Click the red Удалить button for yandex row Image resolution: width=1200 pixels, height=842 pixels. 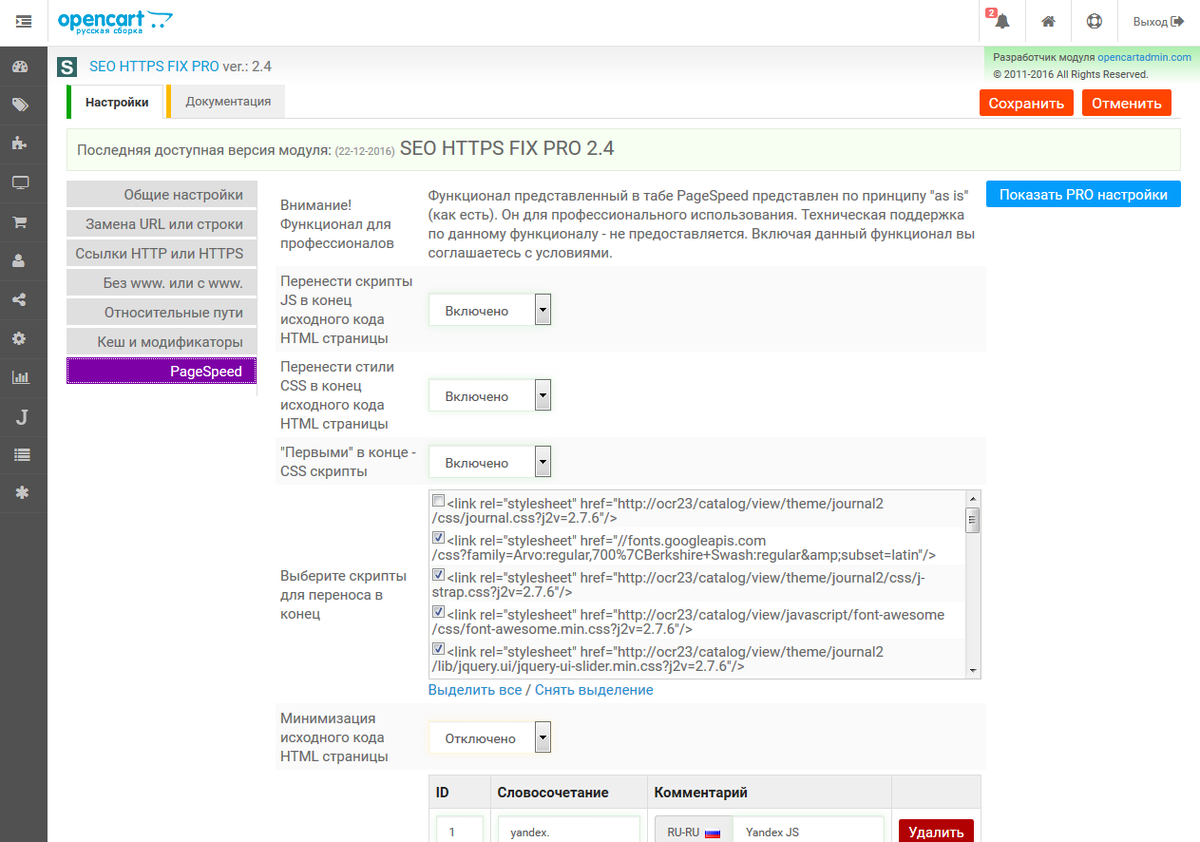point(936,831)
